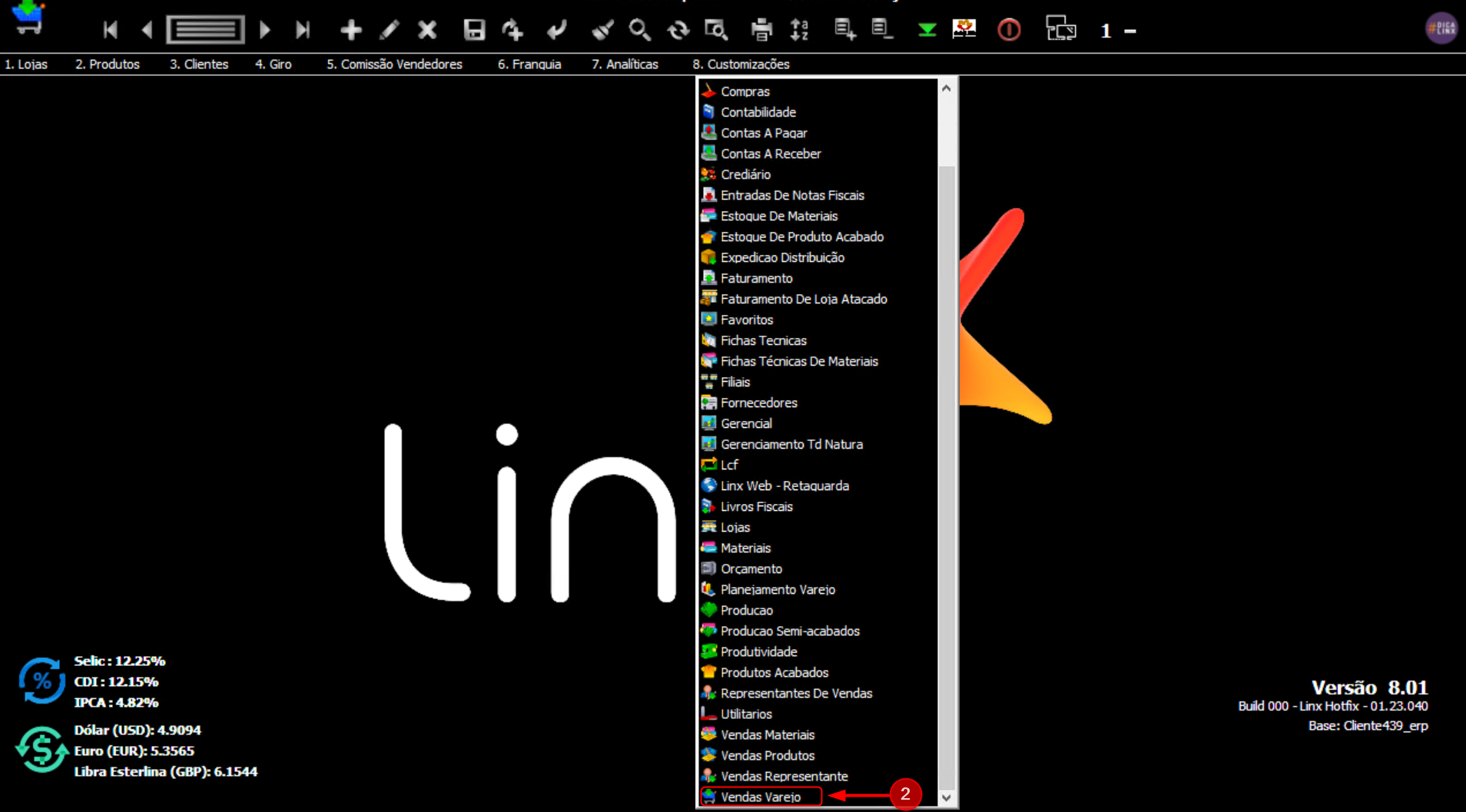Open the 6. Franquia menu

point(529,65)
